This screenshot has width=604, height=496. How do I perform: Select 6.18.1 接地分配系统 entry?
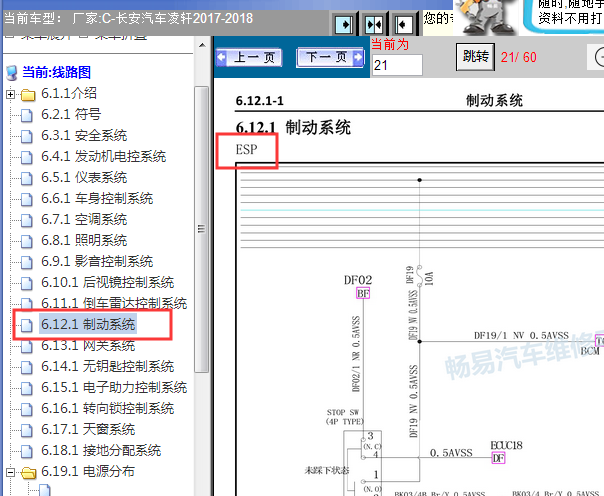[101, 450]
